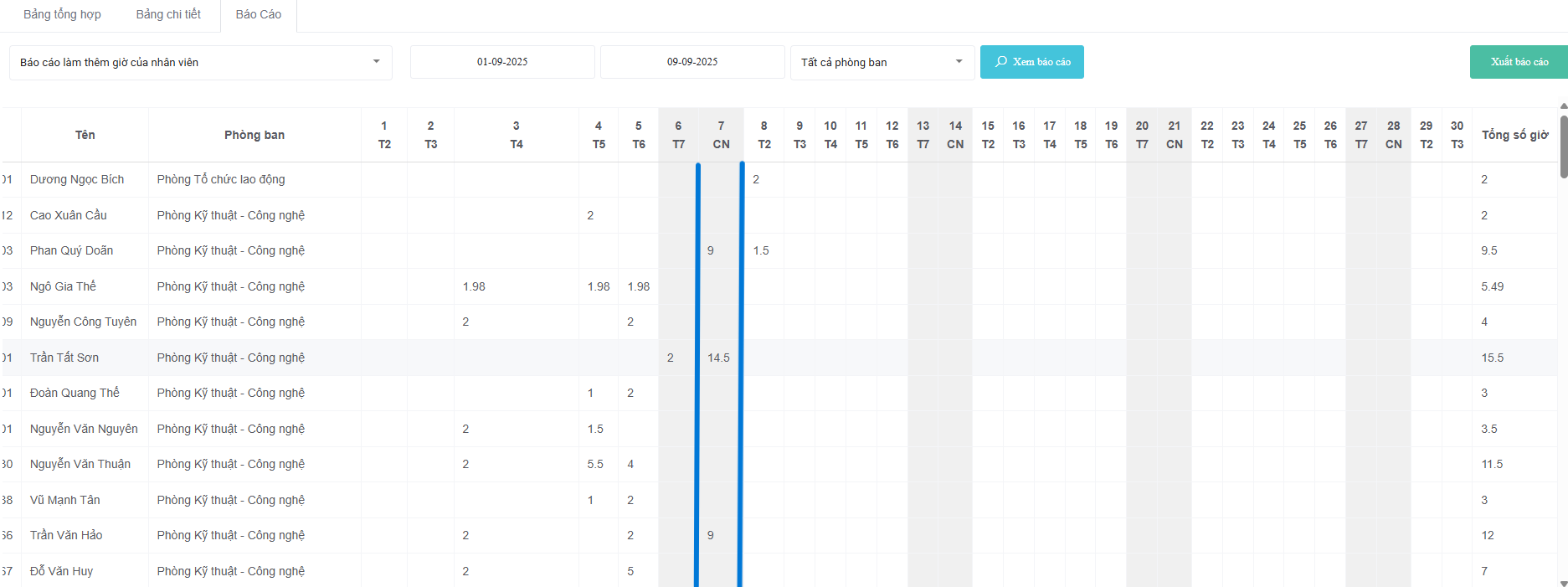Edit the start date 01-09-2025 field
This screenshot has width=1568, height=587.
(502, 62)
